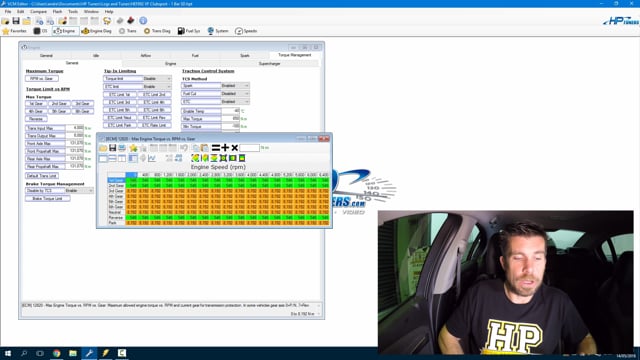Open the ETC limit Enable dropdown
This screenshot has height=360, width=640.
click(x=157, y=87)
